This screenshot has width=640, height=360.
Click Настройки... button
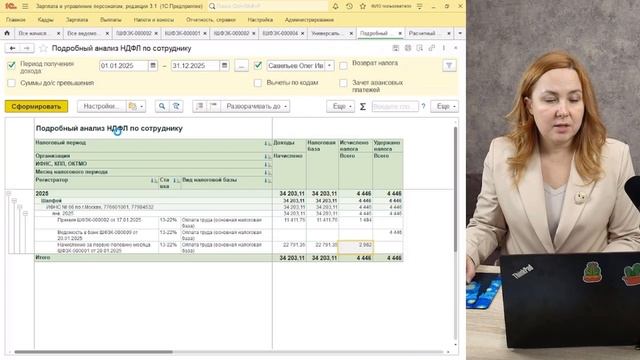101,106
